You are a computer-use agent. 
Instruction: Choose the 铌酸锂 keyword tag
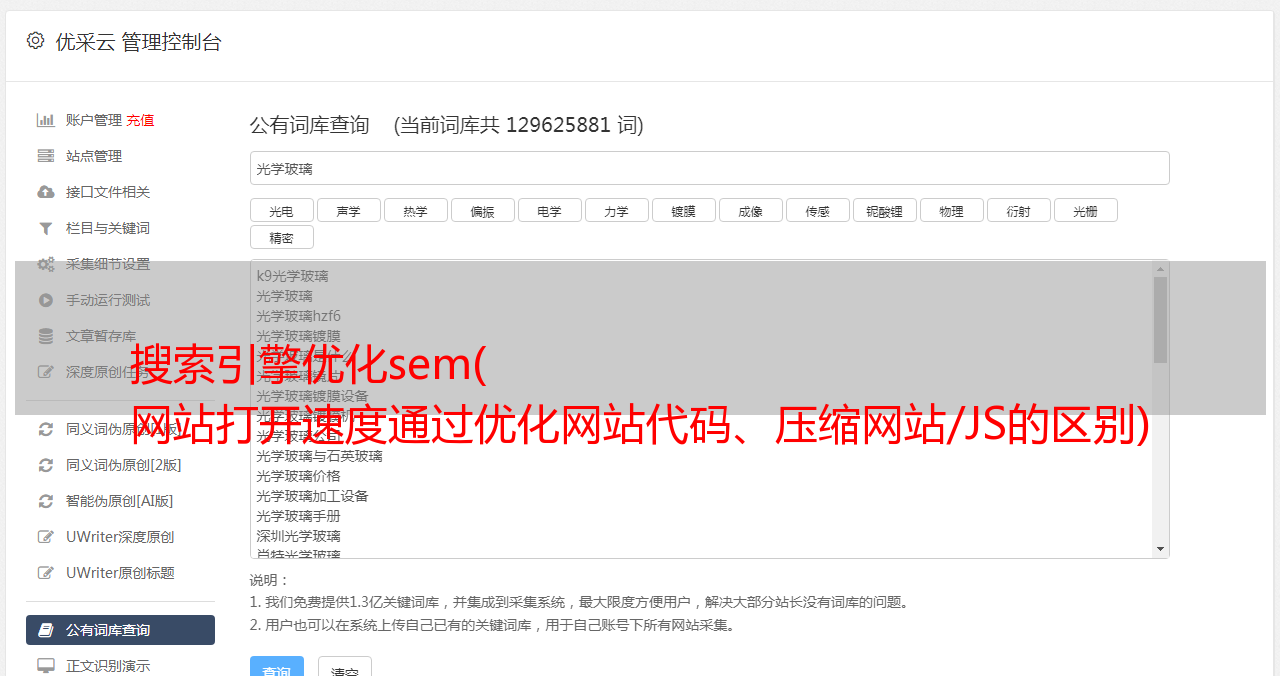click(x=885, y=211)
